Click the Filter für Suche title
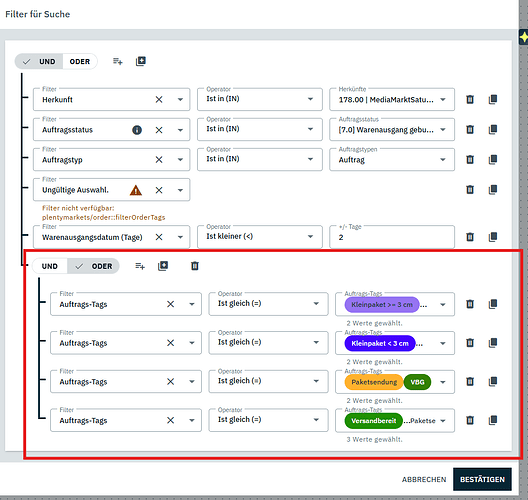 point(38,14)
